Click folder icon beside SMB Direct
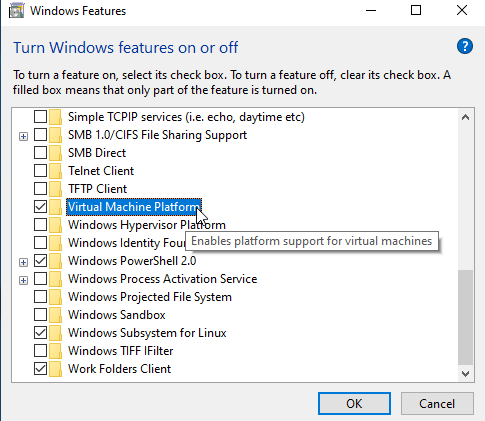 (x=55, y=153)
